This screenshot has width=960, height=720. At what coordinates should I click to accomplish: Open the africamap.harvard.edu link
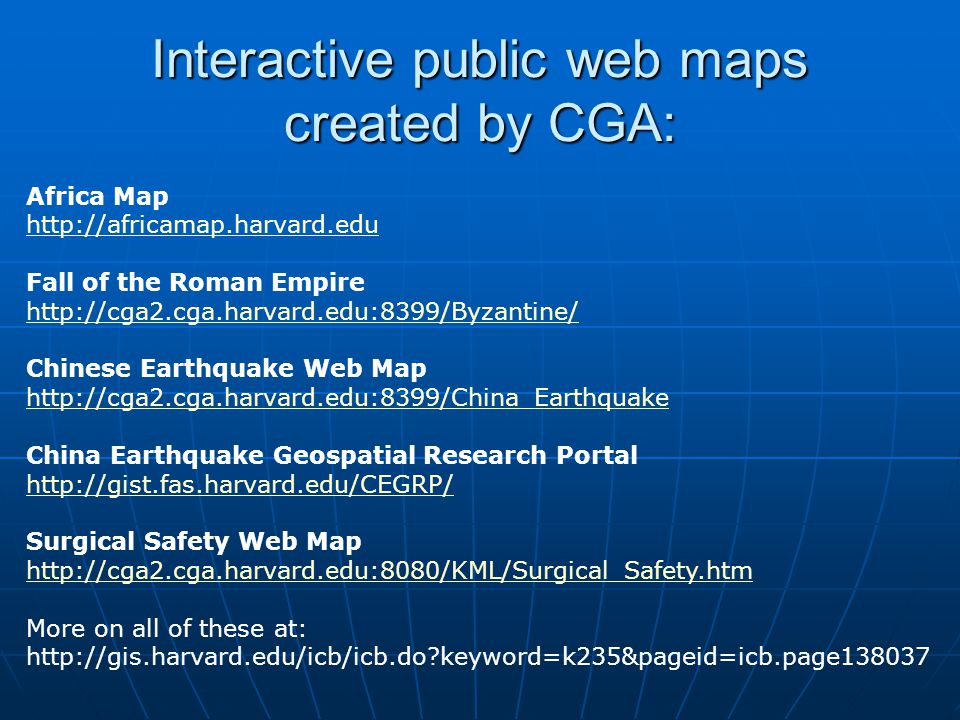pos(202,225)
